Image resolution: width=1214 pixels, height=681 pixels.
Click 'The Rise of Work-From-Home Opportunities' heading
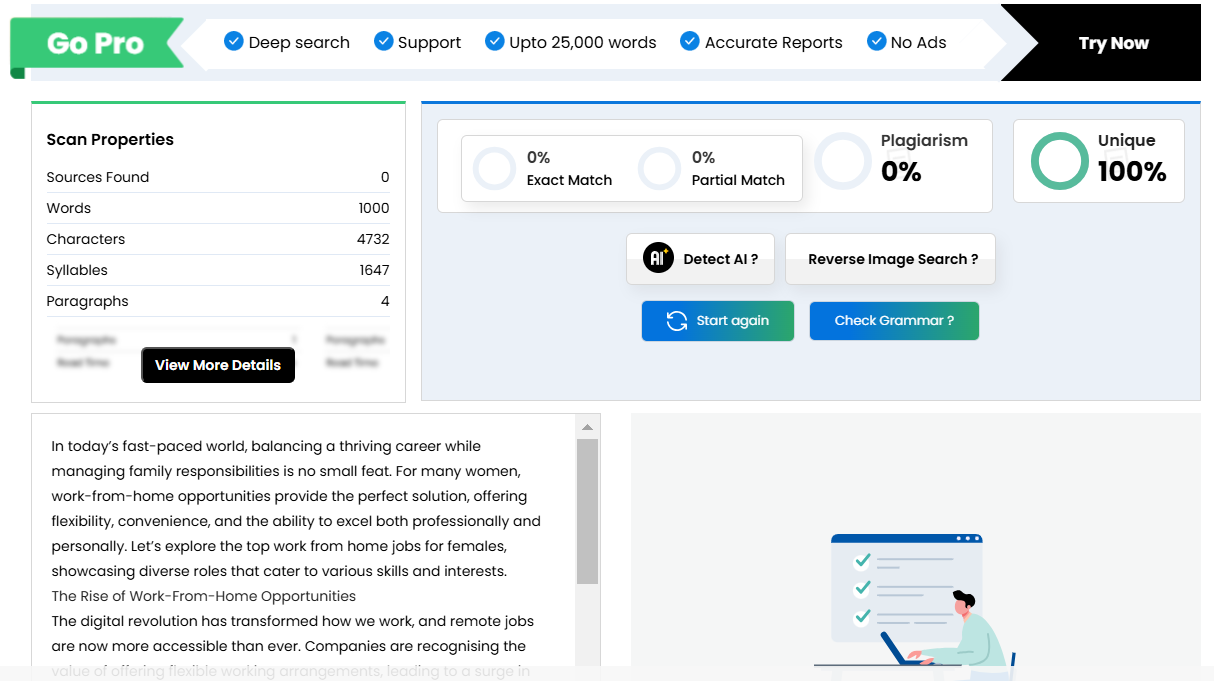204,596
